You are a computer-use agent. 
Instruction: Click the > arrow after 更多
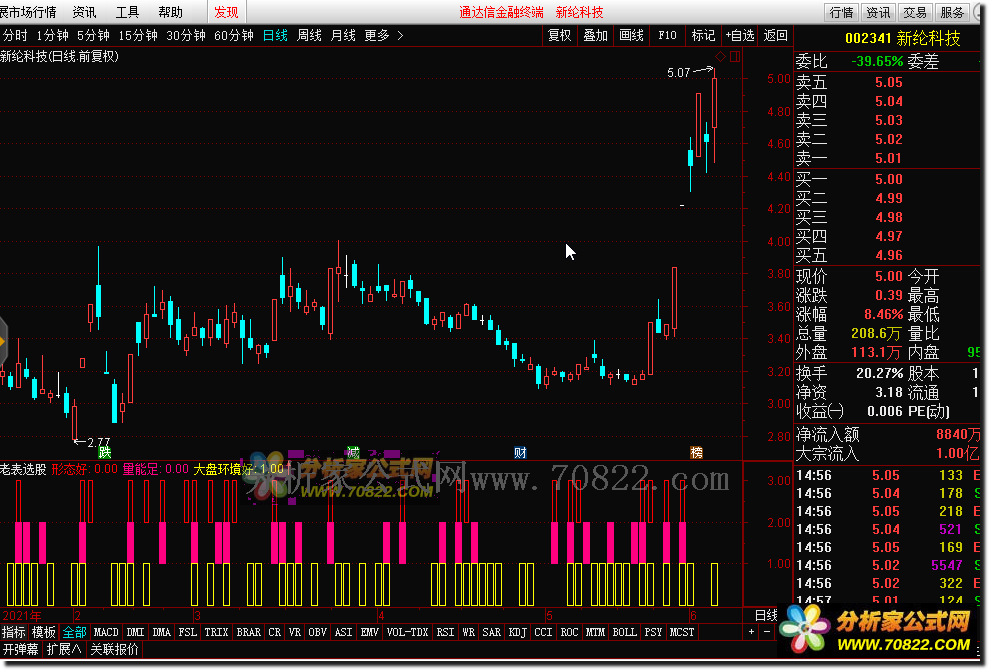[400, 35]
